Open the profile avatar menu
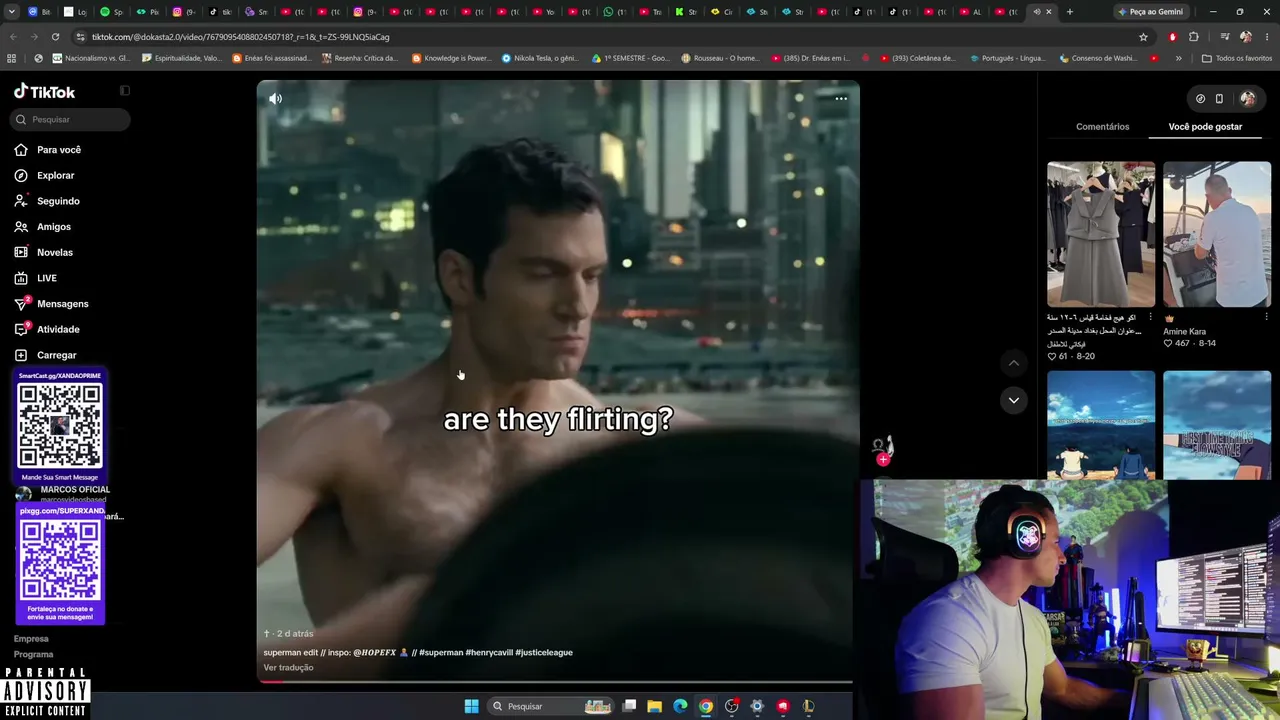 coord(1248,98)
